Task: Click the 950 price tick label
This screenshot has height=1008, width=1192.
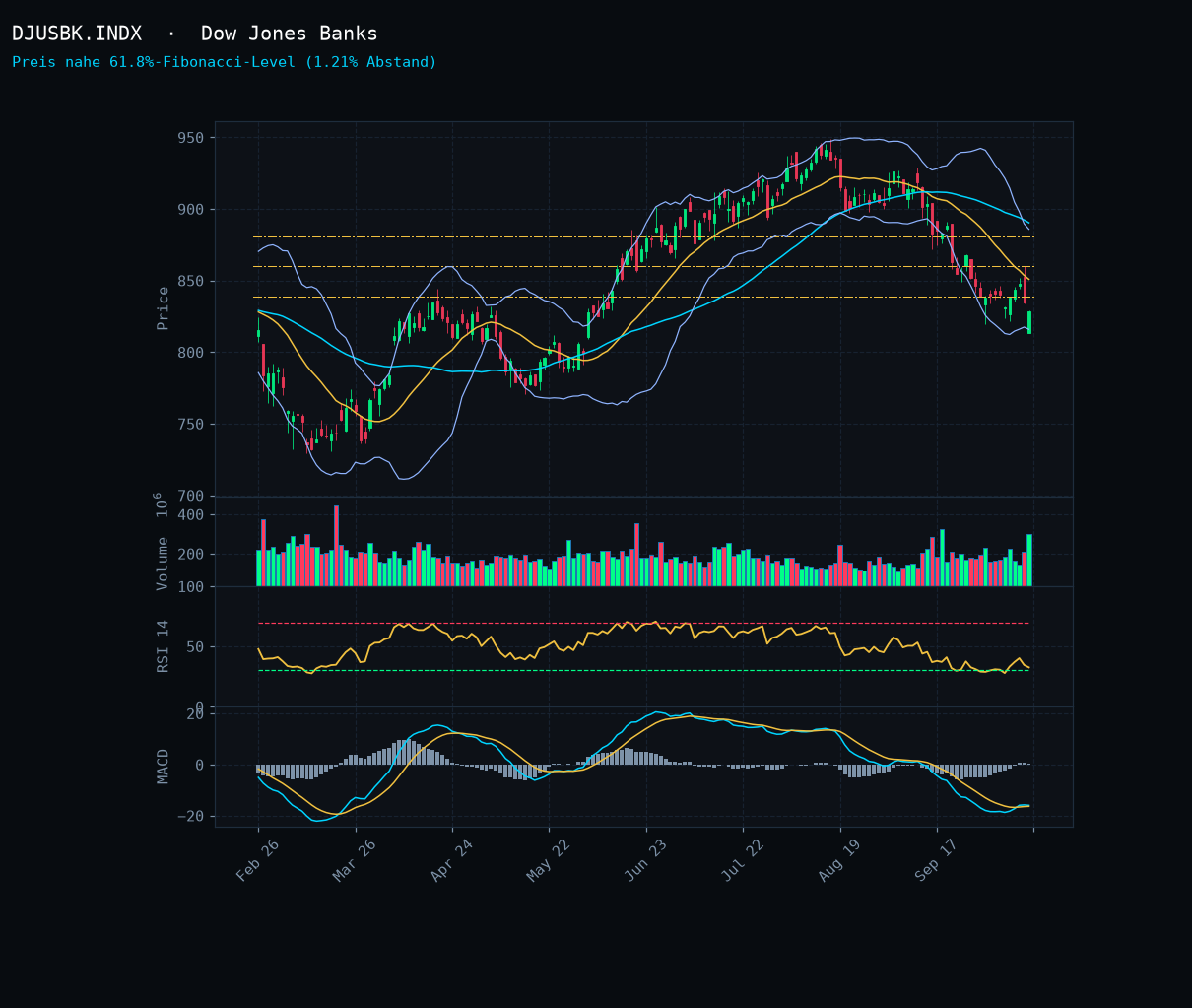Action: (191, 137)
